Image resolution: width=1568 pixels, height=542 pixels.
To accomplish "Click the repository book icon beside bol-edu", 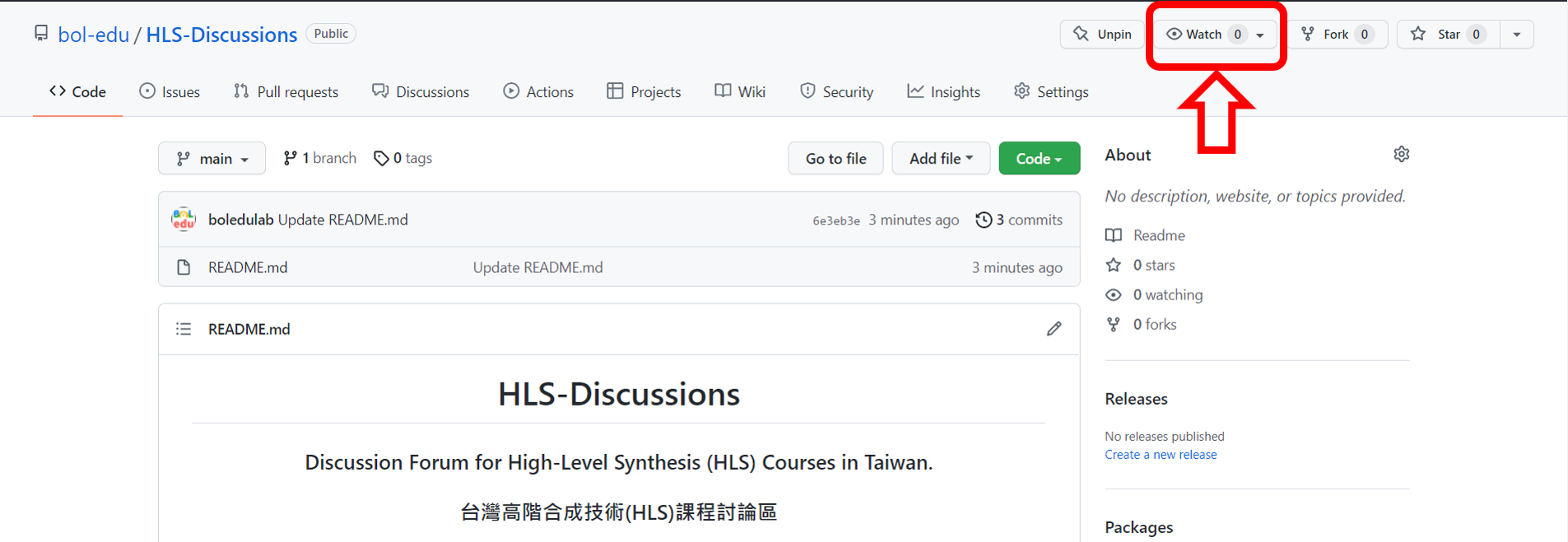I will (41, 34).
